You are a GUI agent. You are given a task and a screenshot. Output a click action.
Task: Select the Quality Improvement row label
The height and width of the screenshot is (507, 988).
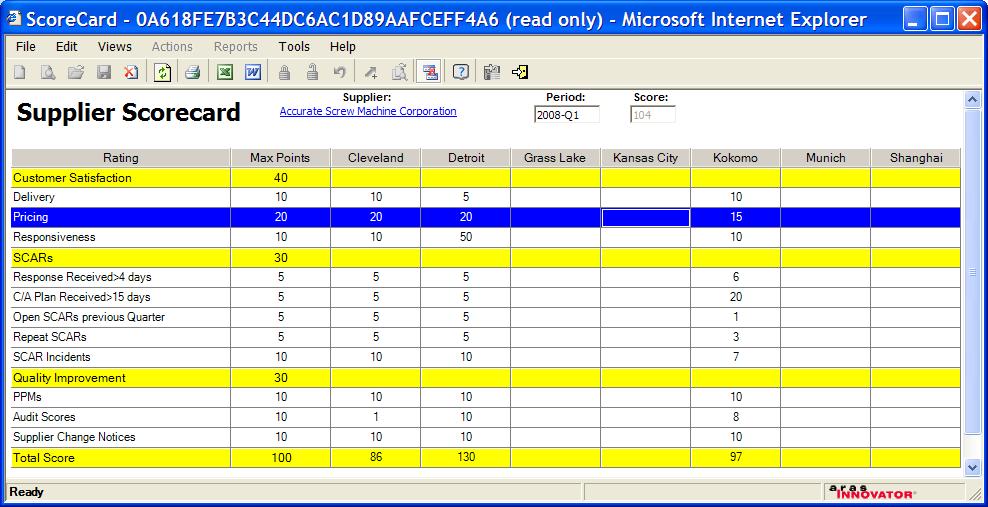(x=69, y=378)
